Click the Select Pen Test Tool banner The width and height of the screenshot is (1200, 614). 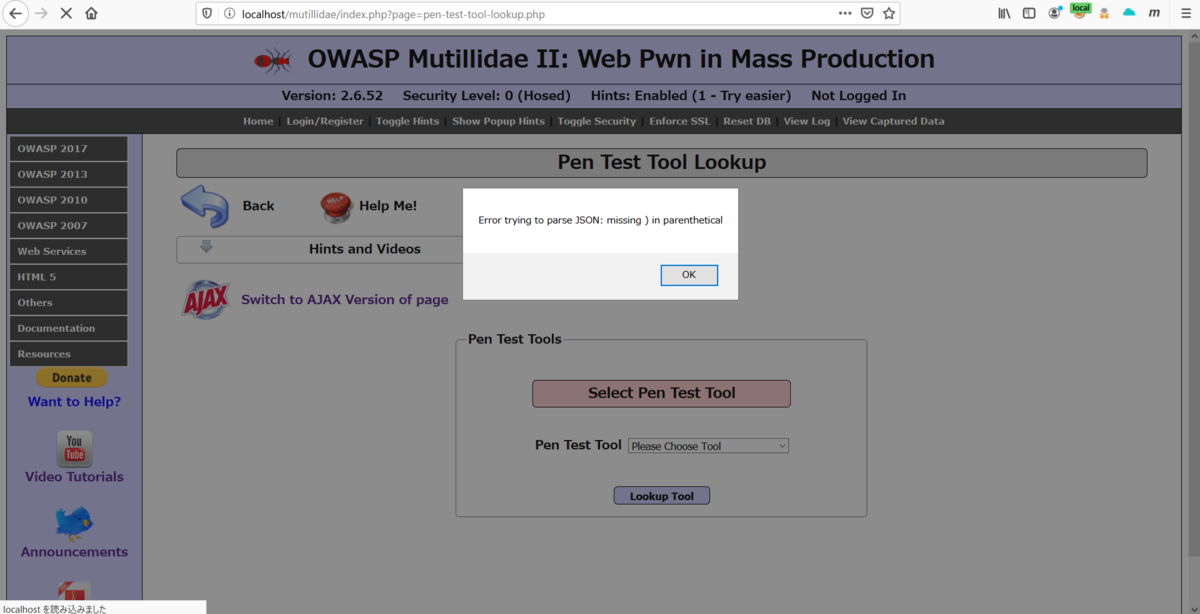661,393
